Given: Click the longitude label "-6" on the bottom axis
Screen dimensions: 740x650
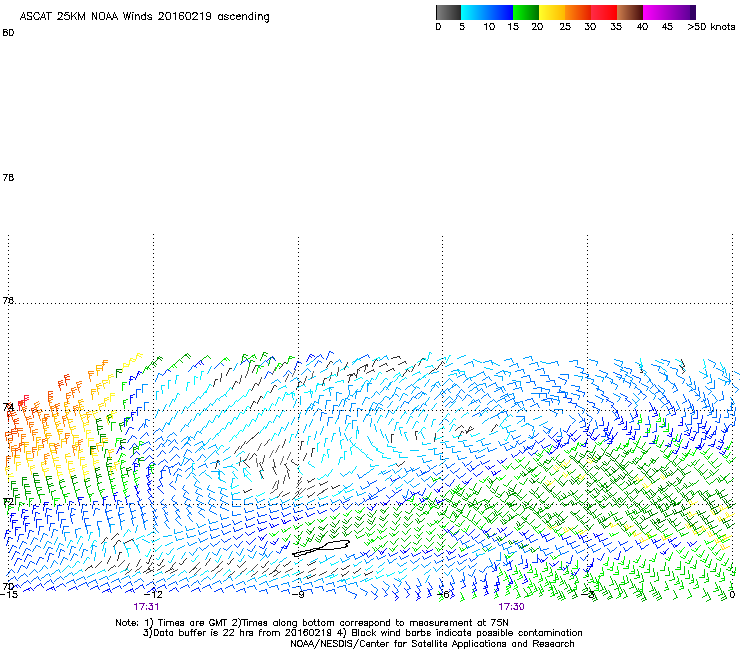Looking at the screenshot, I should (443, 595).
